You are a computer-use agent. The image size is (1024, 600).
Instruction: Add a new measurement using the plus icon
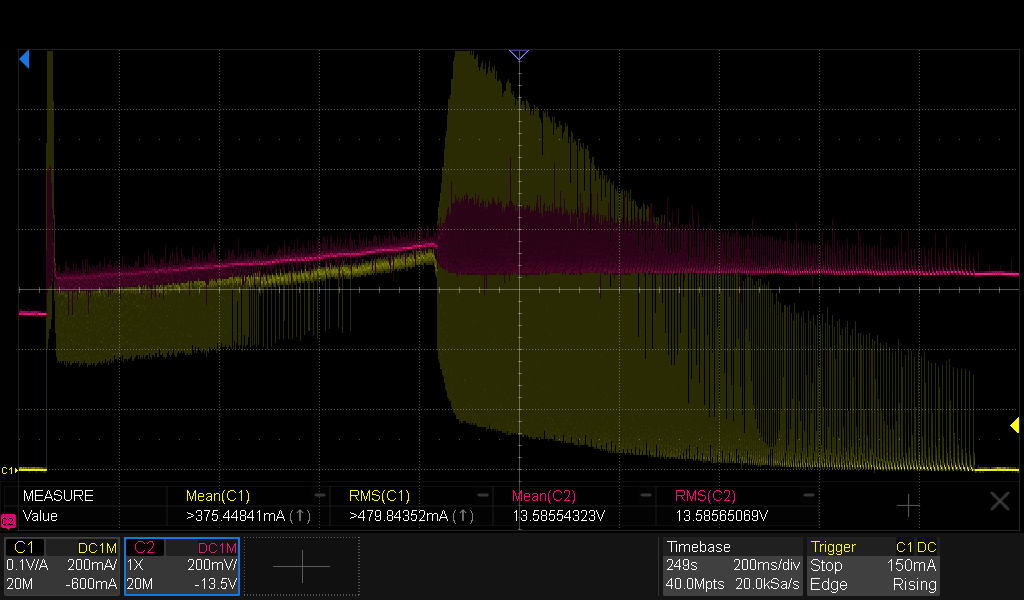(x=908, y=504)
